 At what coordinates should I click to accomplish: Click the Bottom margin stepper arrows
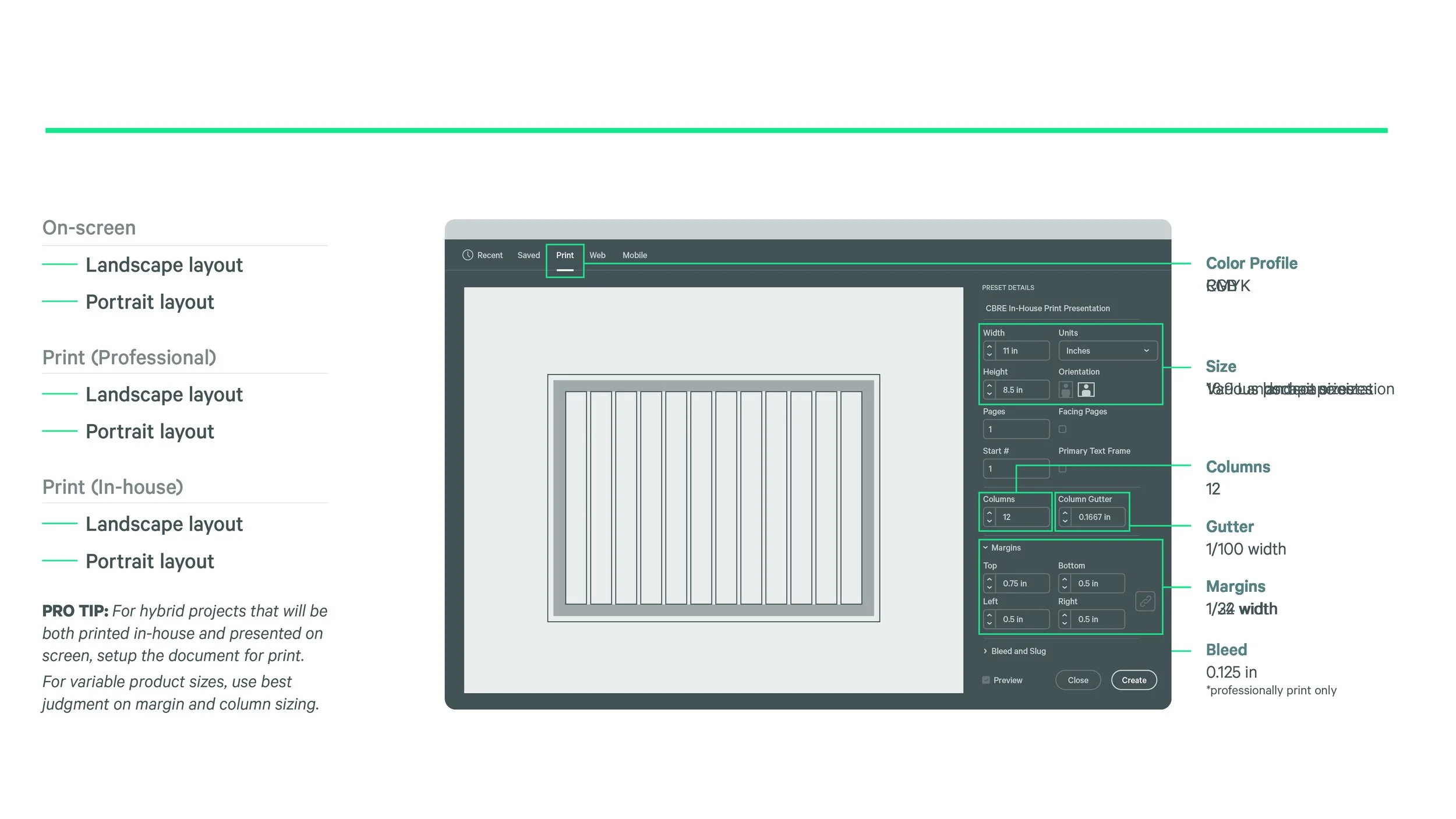pyautogui.click(x=1065, y=583)
